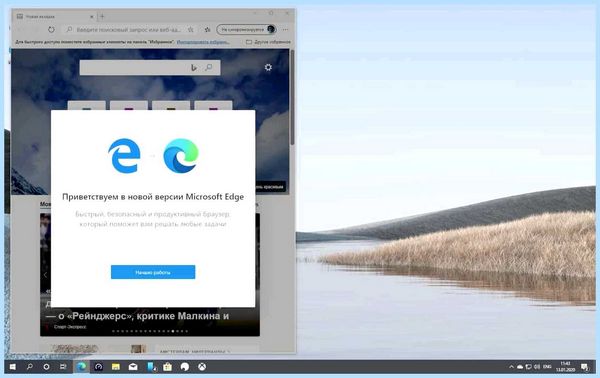Add this page to favorites via star icon

[x=191, y=29]
